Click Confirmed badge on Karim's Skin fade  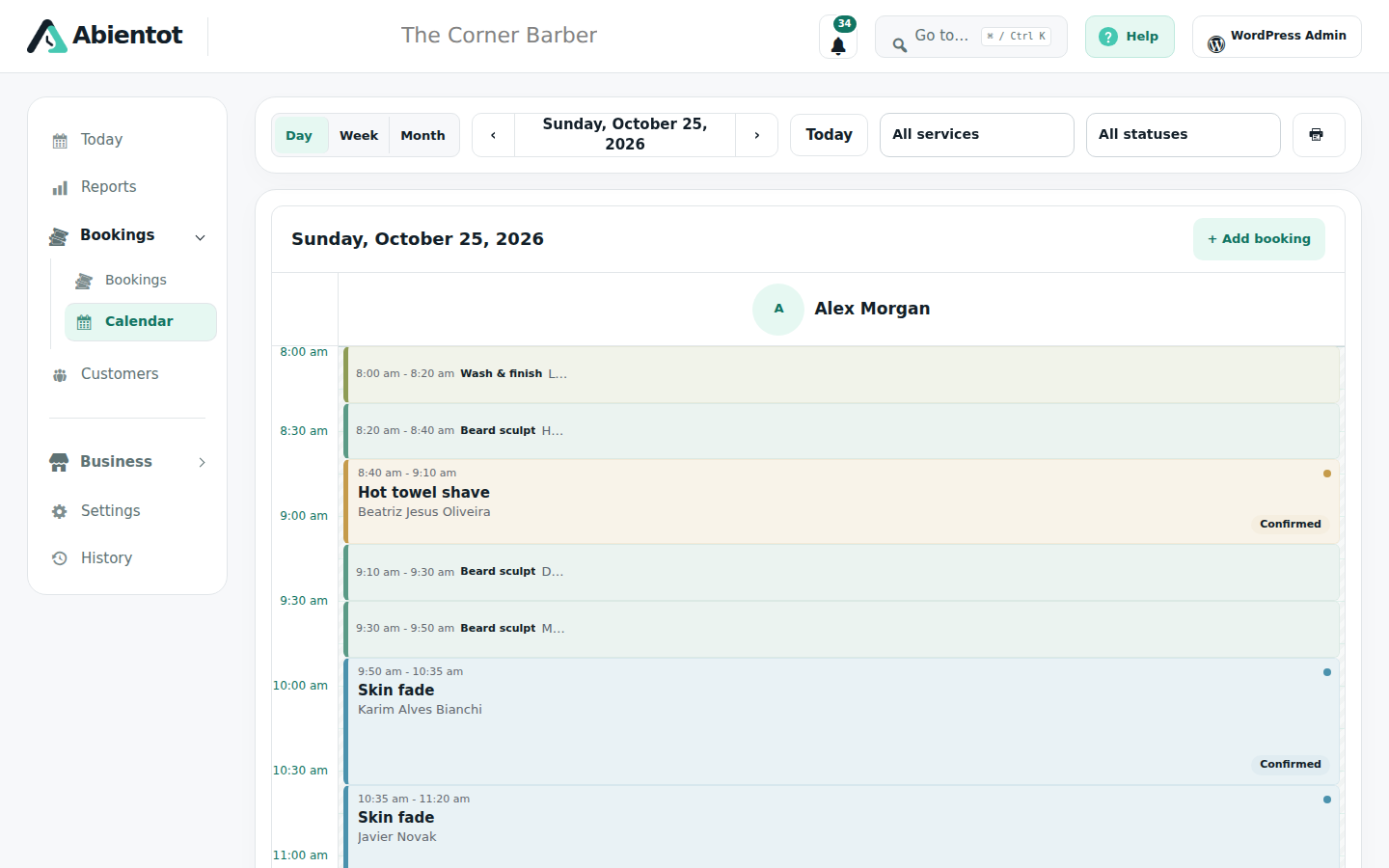point(1290,765)
